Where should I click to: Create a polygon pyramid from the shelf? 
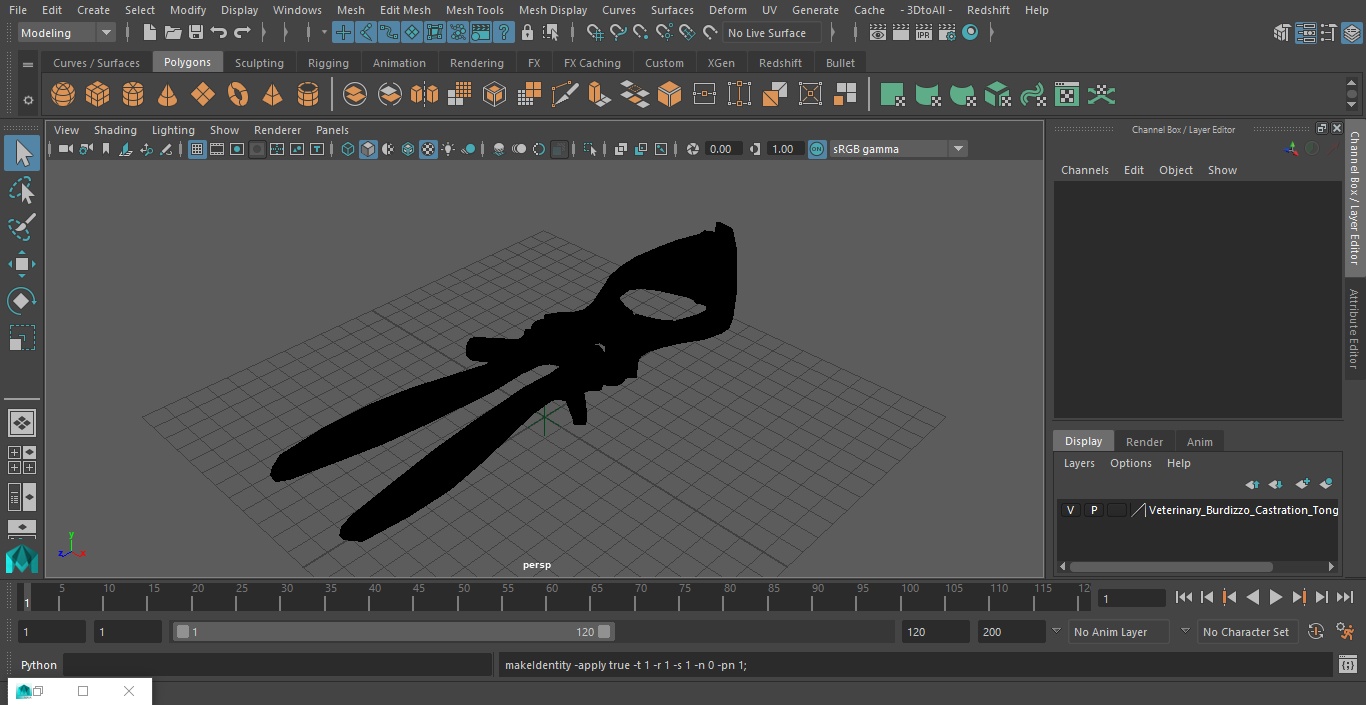(272, 95)
